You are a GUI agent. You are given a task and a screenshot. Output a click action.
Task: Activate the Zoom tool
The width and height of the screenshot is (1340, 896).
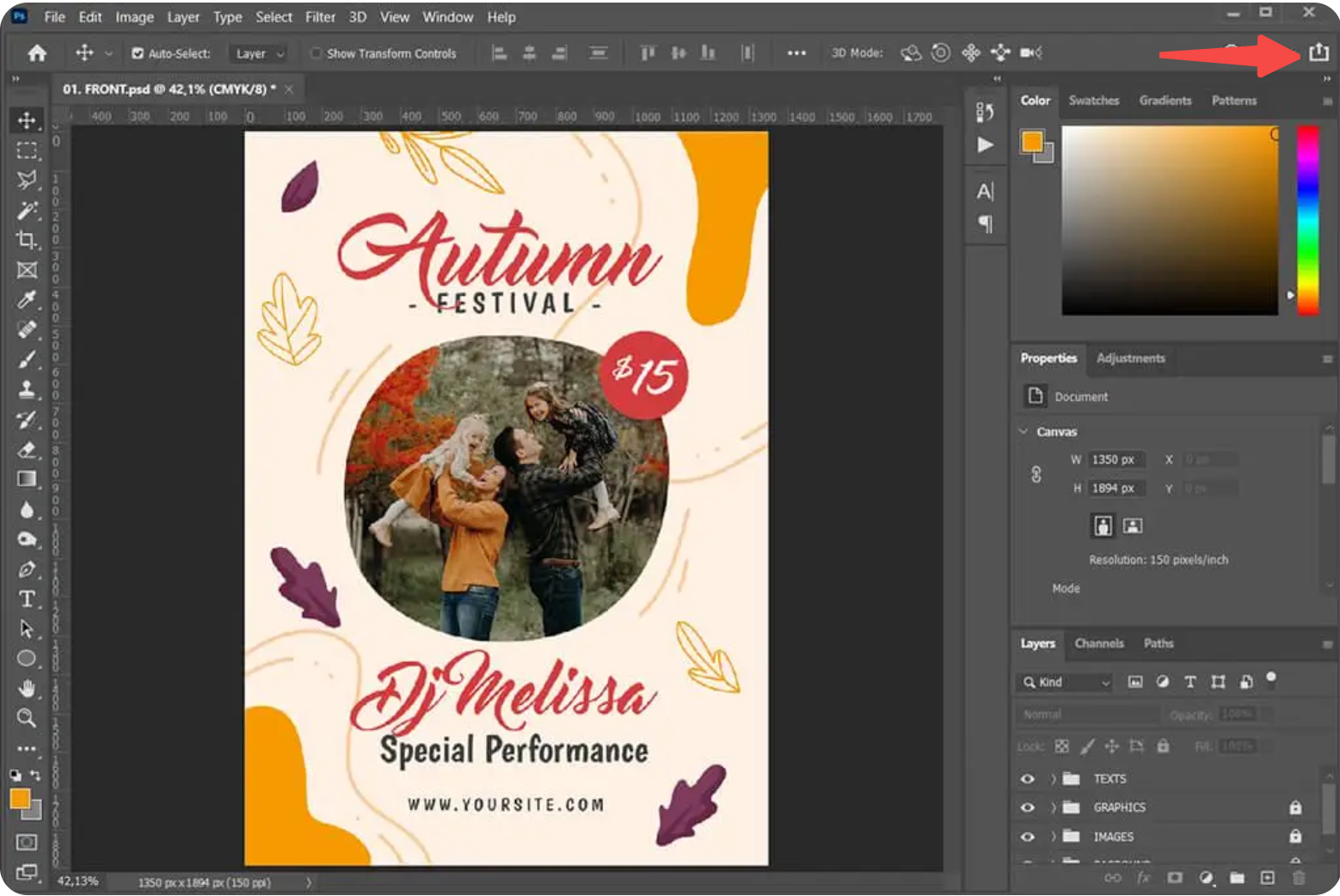pos(27,719)
